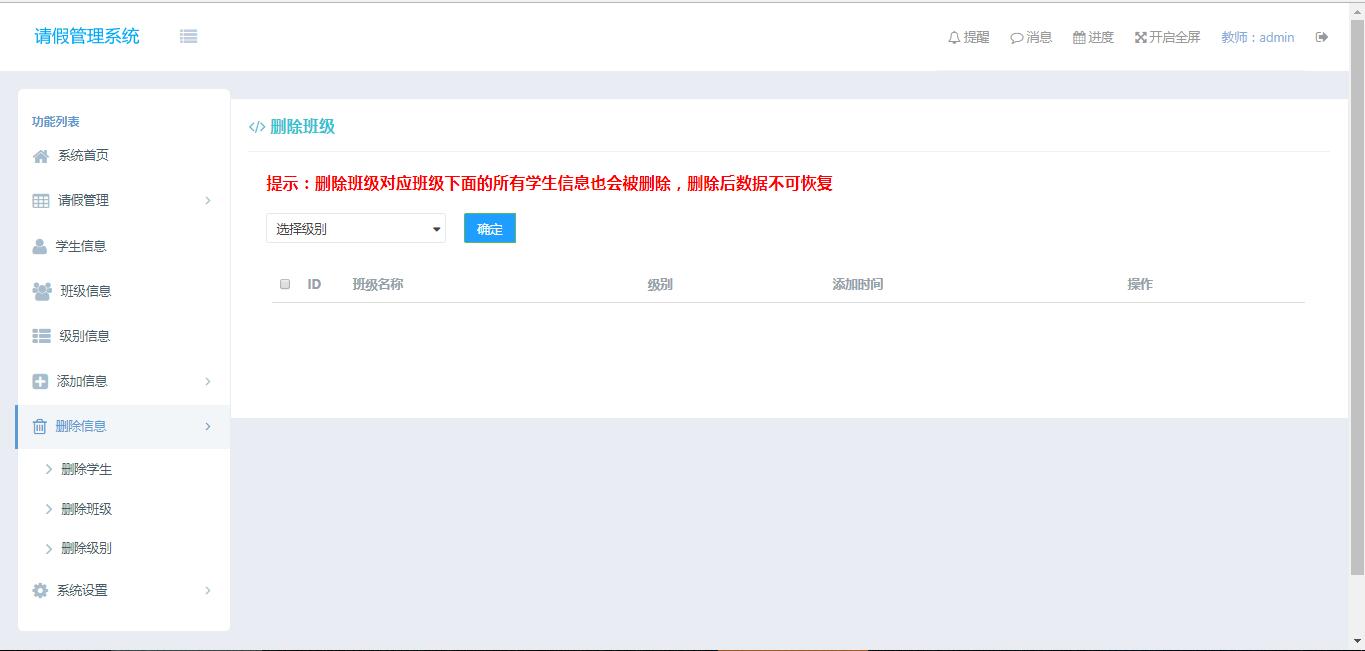The image size is (1365, 651).
Task: Click the plus icon for 添加信息
Action: pos(40,381)
